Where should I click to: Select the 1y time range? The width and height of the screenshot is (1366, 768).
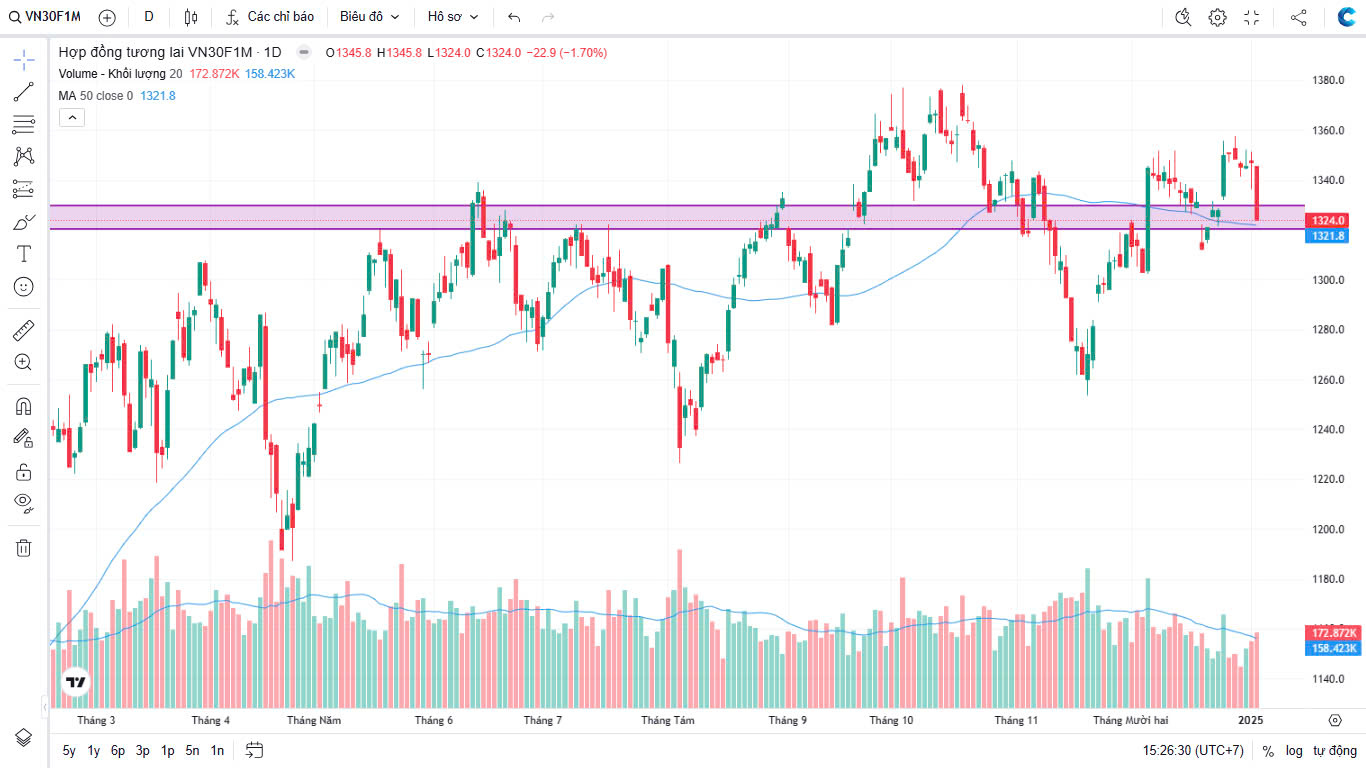point(94,750)
